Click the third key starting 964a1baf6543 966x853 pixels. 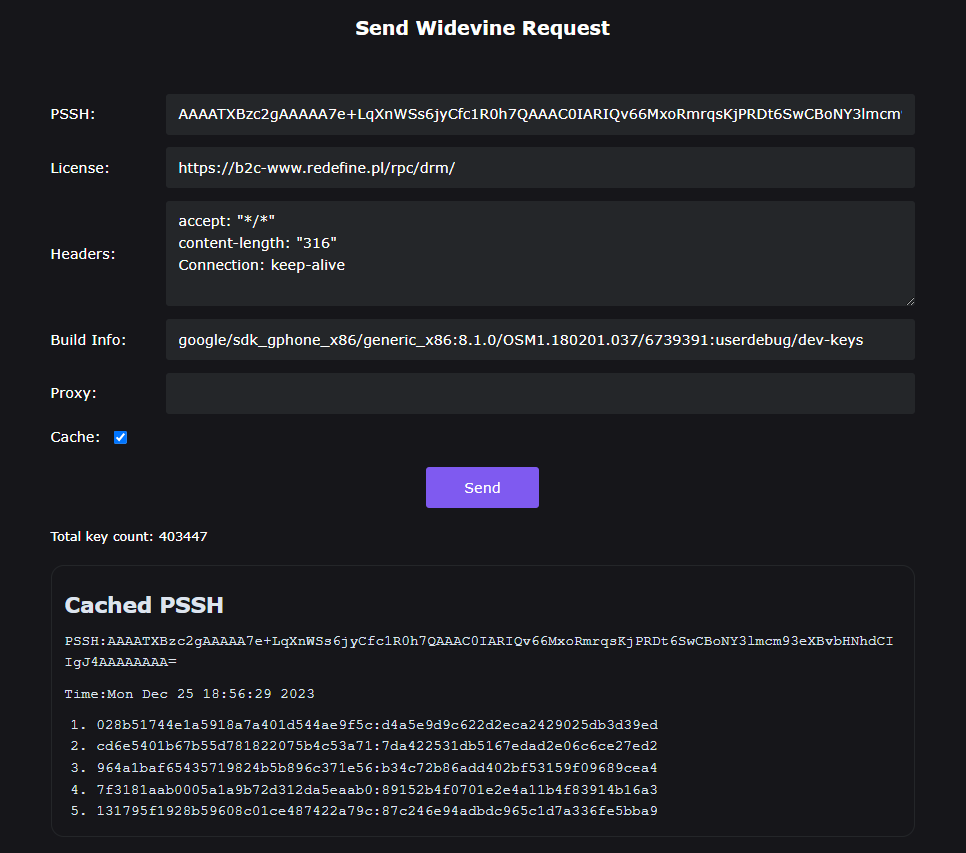click(x=377, y=768)
